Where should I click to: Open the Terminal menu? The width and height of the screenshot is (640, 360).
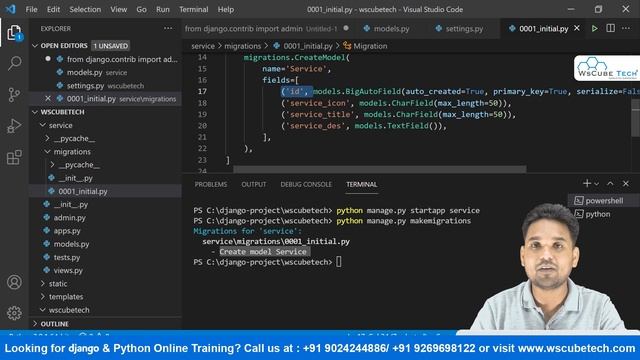click(x=193, y=9)
